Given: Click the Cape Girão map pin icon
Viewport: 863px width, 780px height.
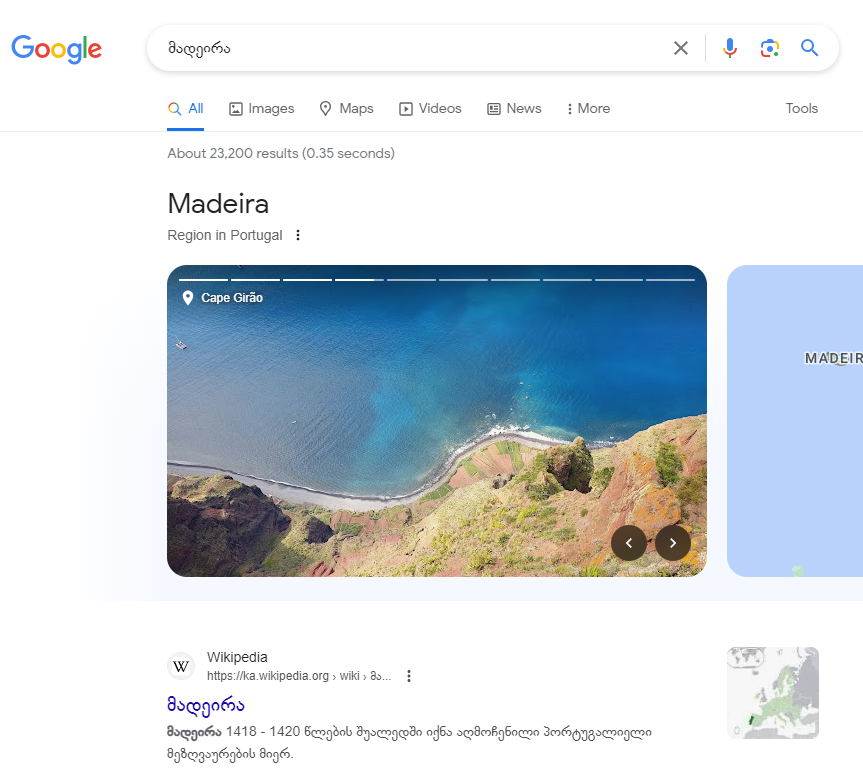Looking at the screenshot, I should click(188, 298).
